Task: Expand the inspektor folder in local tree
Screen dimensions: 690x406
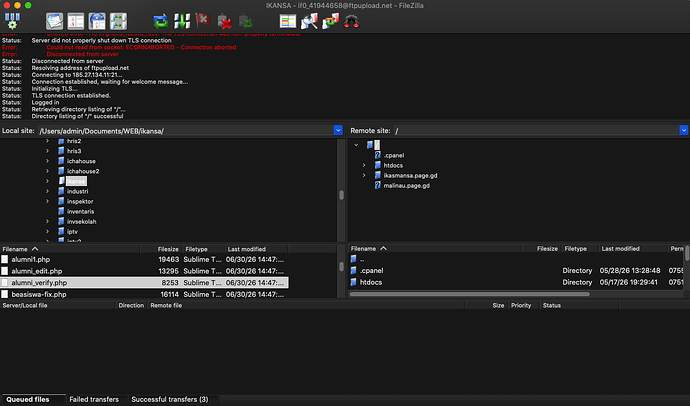Action: coord(48,201)
